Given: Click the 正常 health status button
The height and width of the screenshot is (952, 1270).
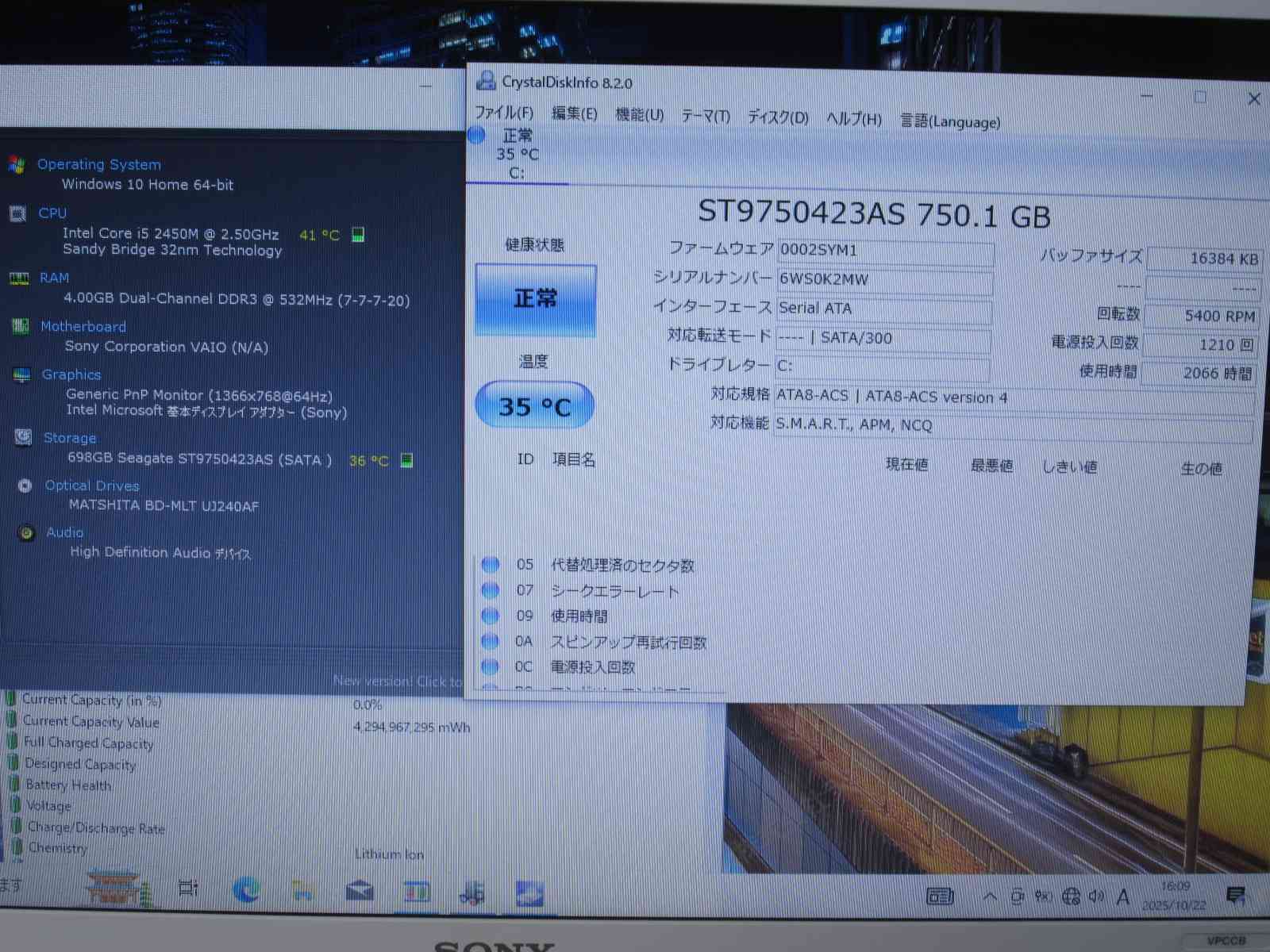Looking at the screenshot, I should tap(535, 300).
